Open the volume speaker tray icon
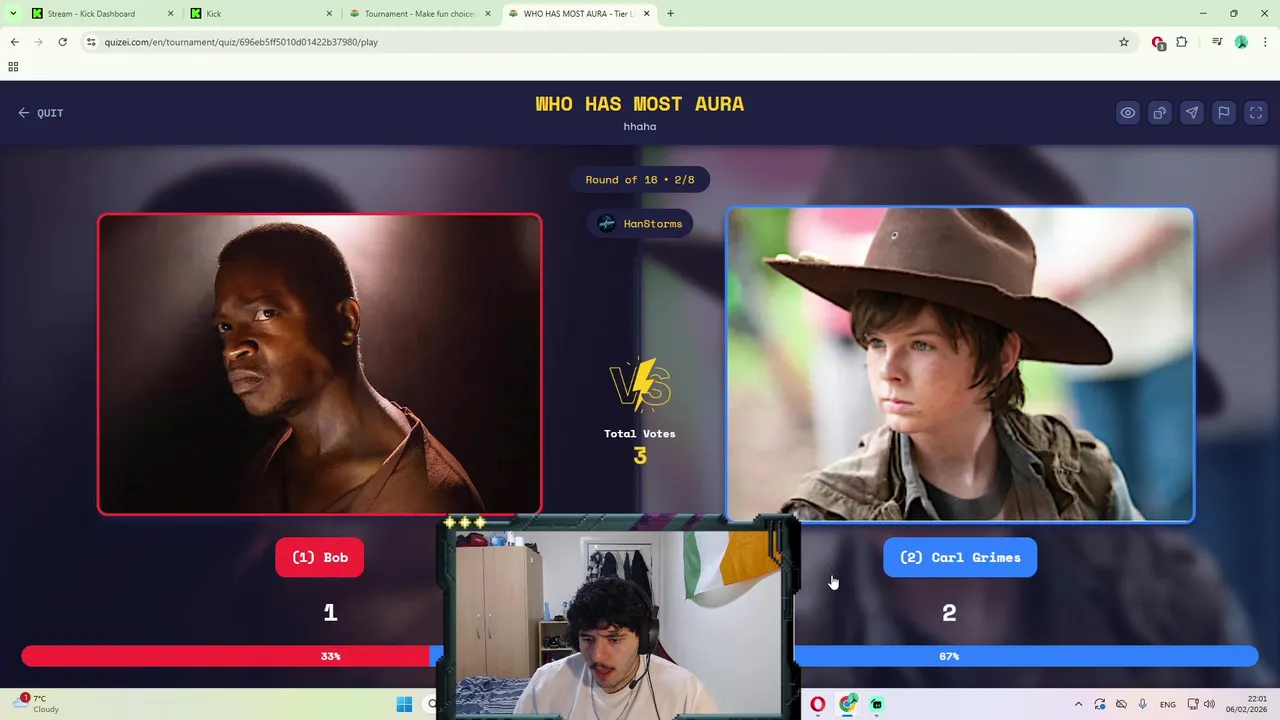 (1209, 704)
